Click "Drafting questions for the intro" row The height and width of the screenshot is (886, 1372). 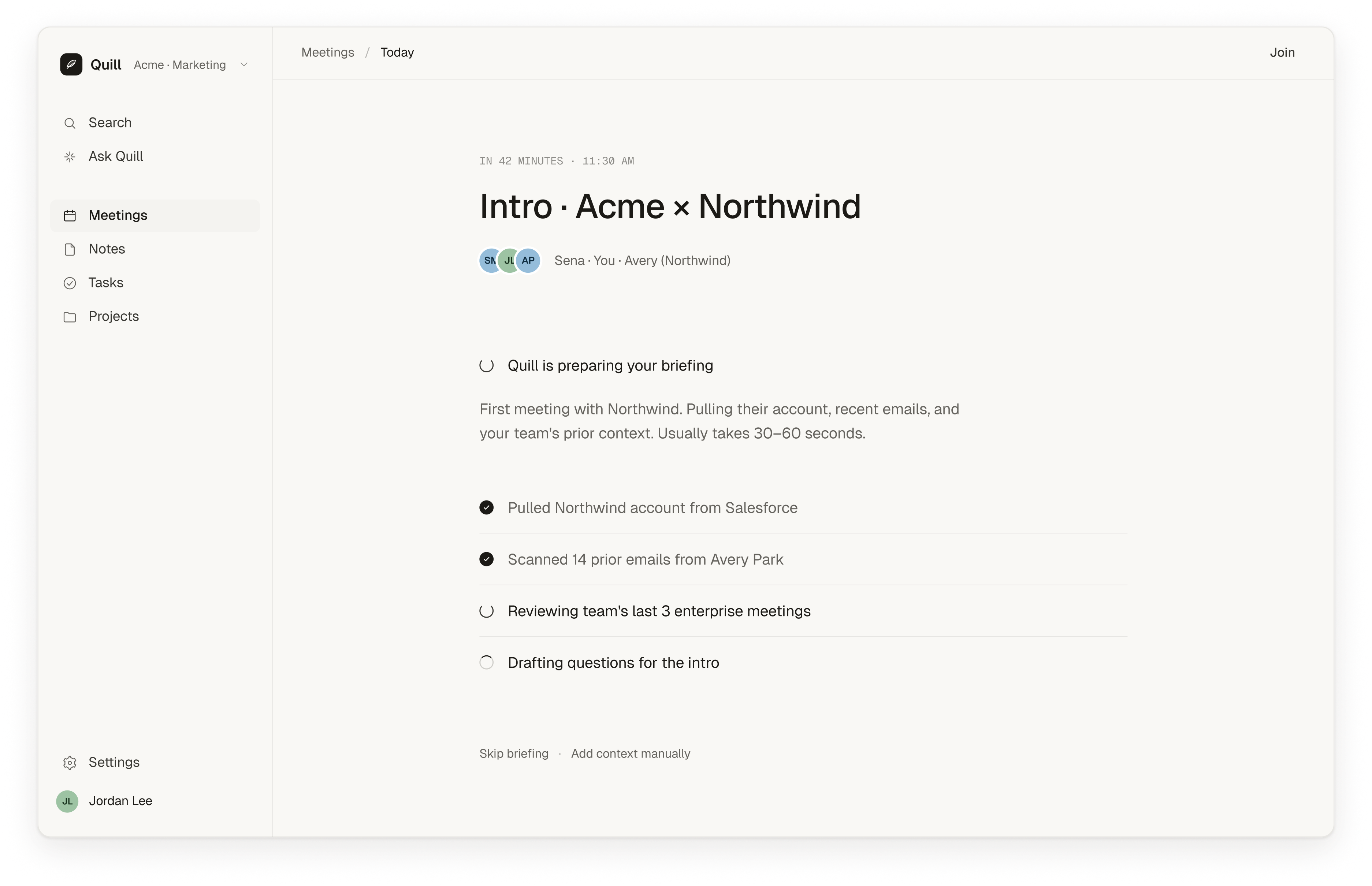click(x=803, y=663)
